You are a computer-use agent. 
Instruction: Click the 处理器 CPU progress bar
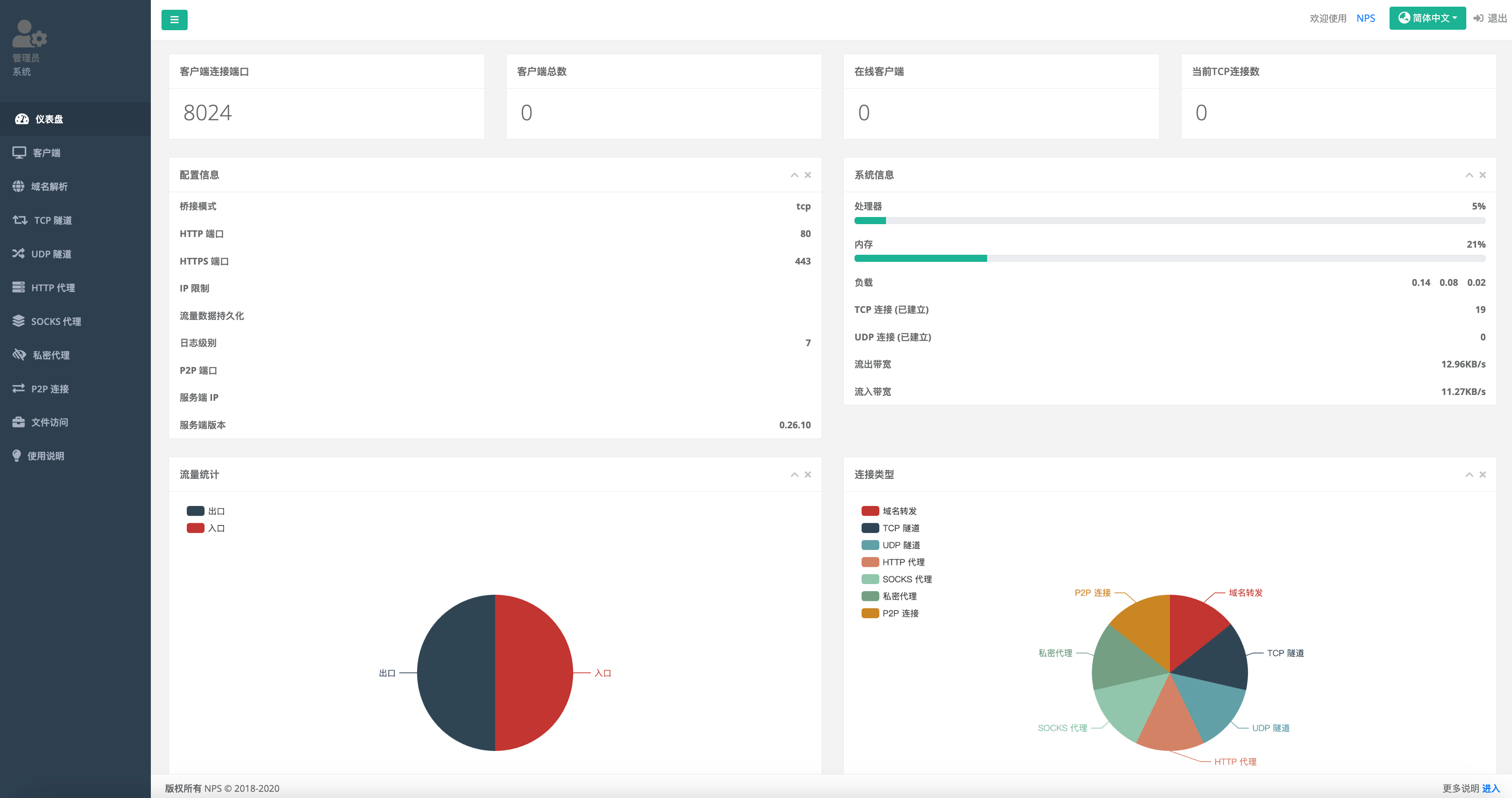click(1170, 221)
